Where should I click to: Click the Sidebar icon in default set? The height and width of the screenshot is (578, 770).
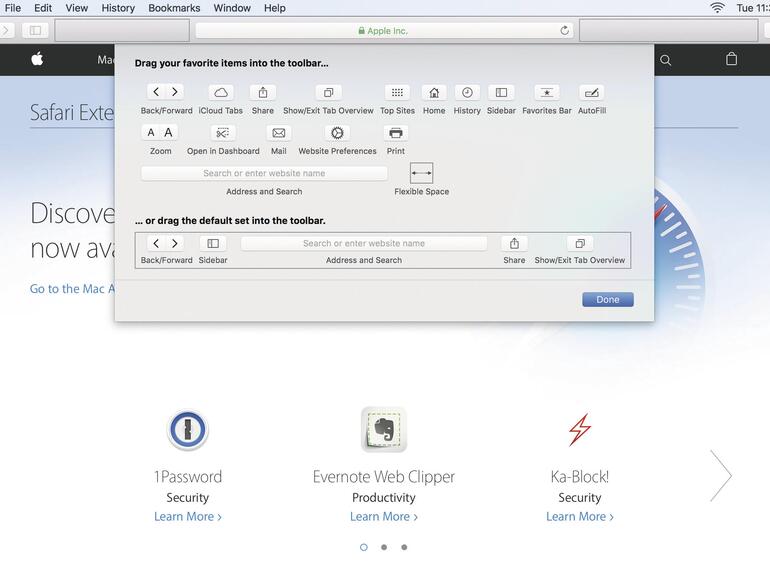[x=213, y=244]
